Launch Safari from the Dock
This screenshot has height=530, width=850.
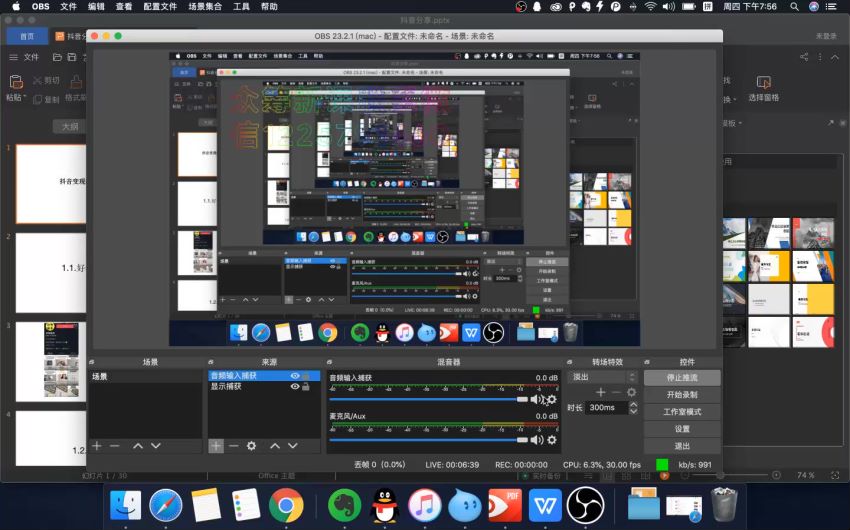point(166,505)
